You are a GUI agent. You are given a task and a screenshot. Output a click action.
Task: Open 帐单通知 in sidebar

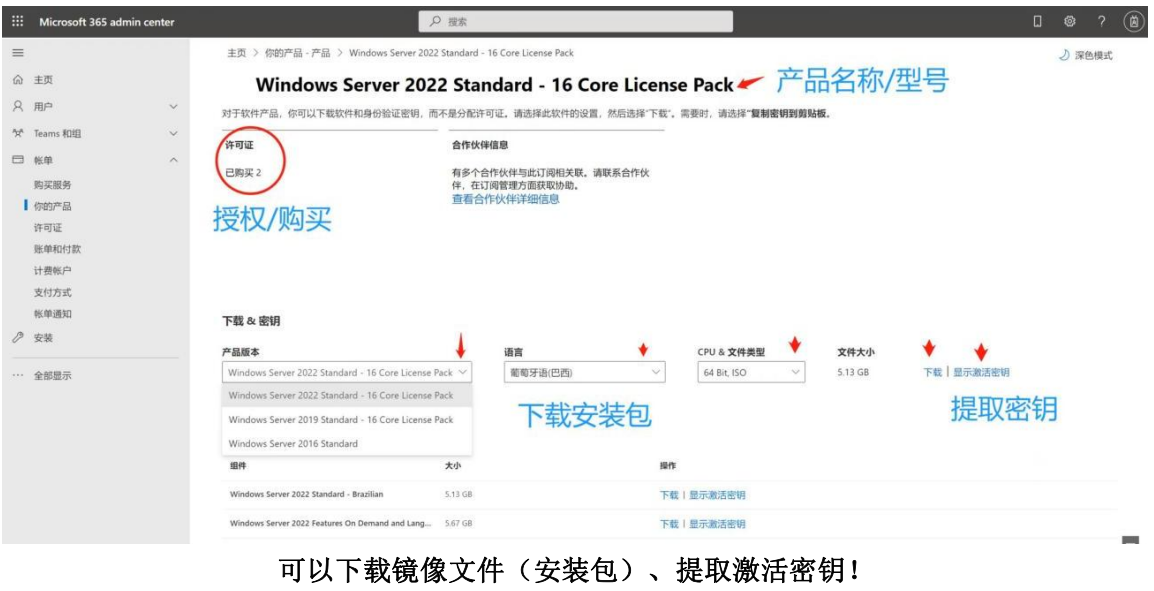coord(52,314)
